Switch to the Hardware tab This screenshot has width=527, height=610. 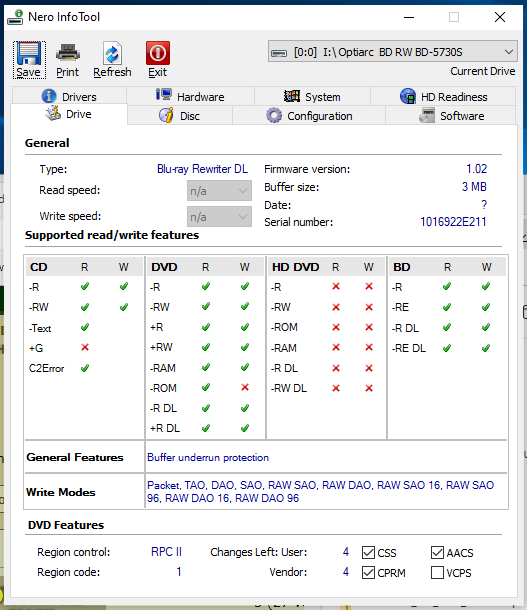coord(191,96)
